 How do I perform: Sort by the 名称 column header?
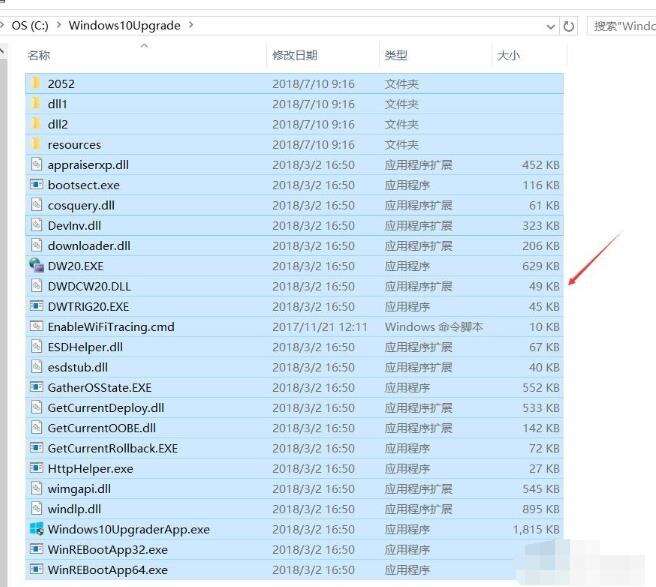[x=38, y=55]
